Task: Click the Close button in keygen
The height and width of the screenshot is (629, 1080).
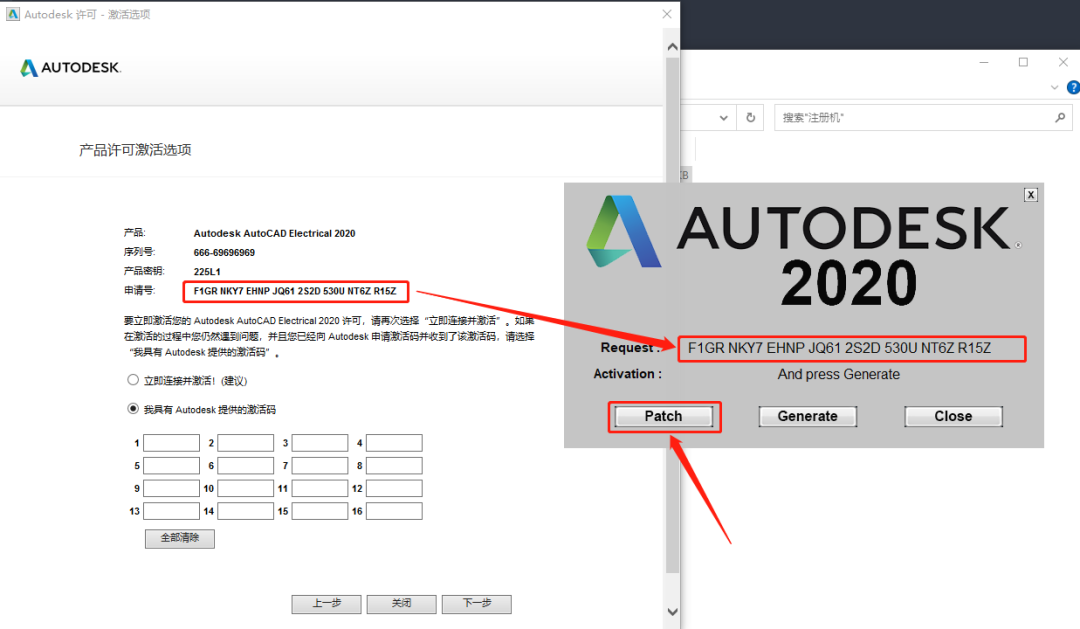Action: 953,416
